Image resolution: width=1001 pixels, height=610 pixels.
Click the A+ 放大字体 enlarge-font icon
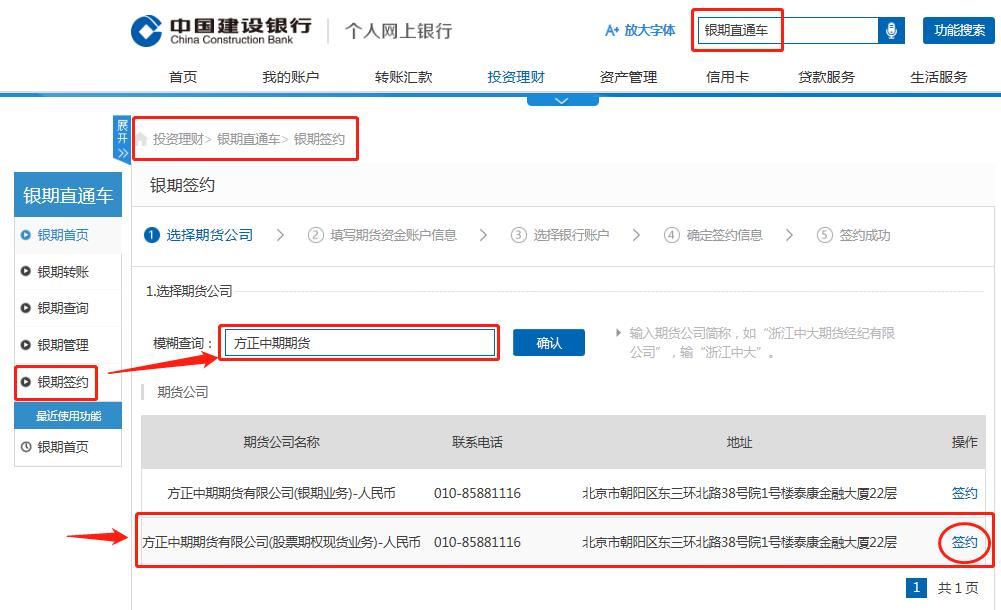click(x=611, y=31)
